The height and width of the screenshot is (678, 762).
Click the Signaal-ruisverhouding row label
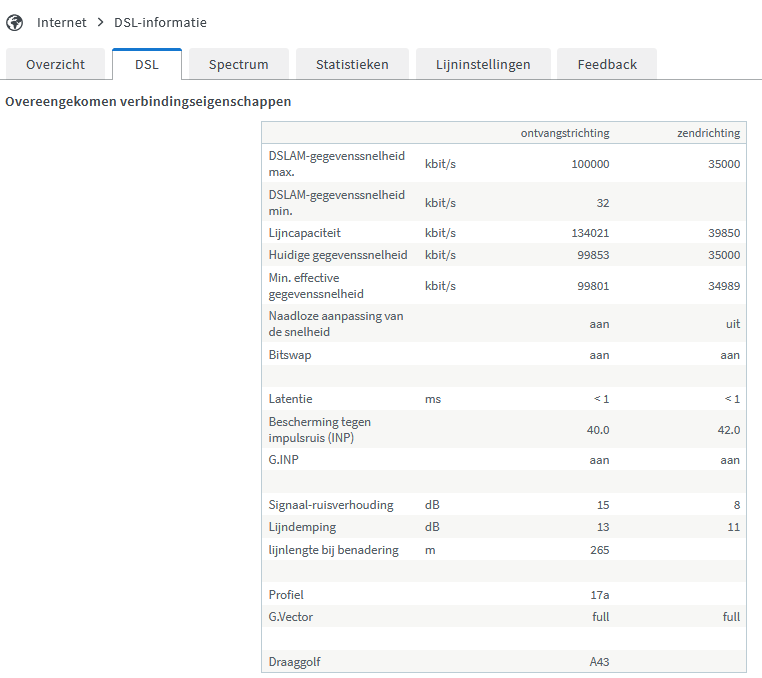[x=331, y=505]
